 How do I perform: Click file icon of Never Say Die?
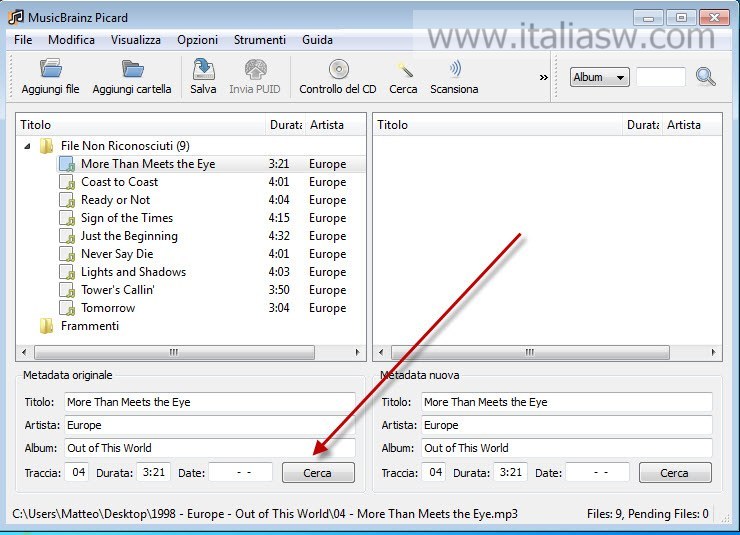click(67, 254)
